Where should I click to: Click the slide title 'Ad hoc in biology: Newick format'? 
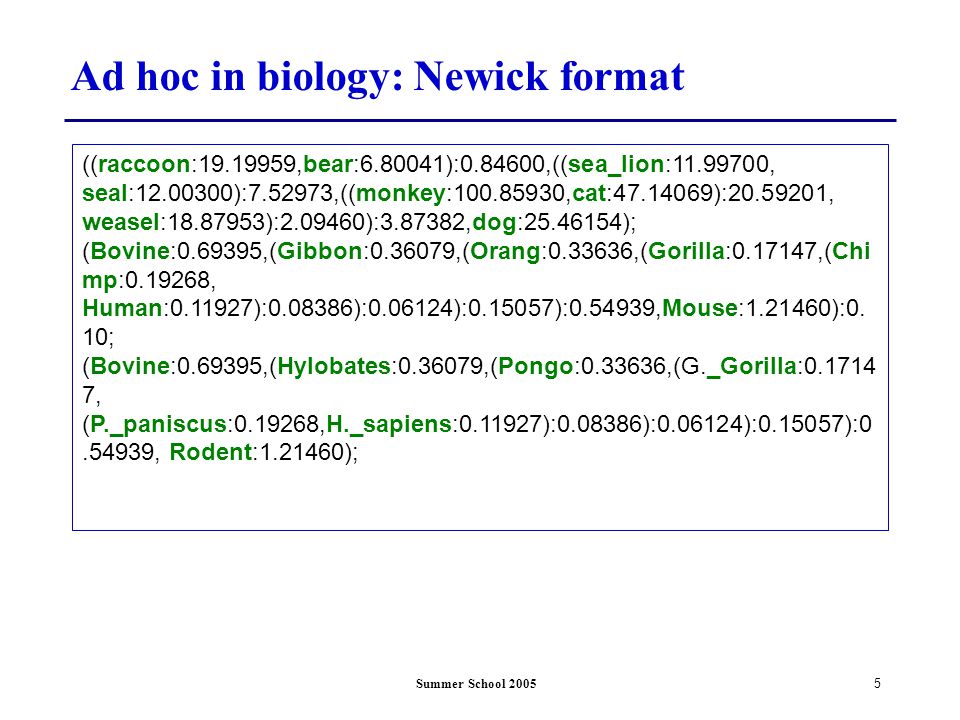378,78
